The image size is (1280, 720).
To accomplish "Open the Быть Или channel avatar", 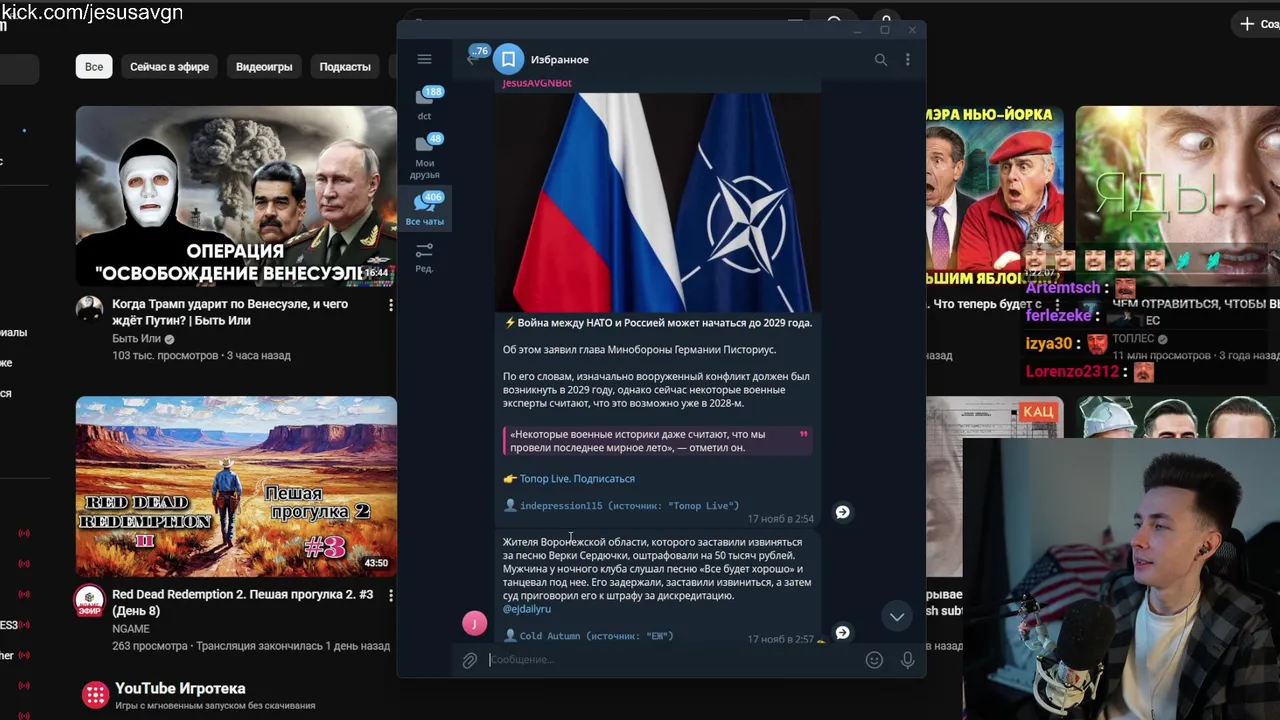I will point(90,310).
